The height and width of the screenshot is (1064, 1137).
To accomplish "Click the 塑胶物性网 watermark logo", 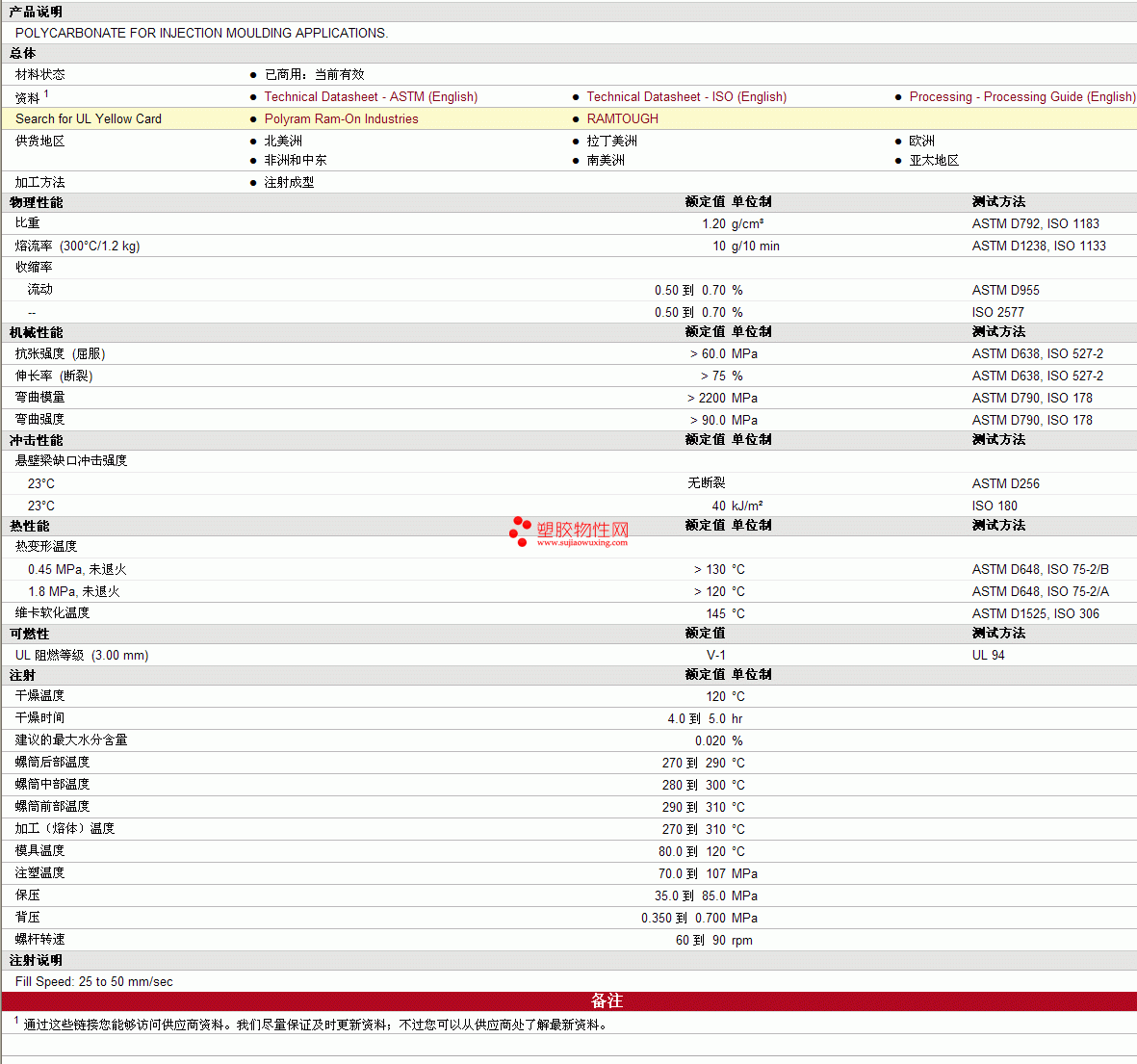I will pos(569,532).
